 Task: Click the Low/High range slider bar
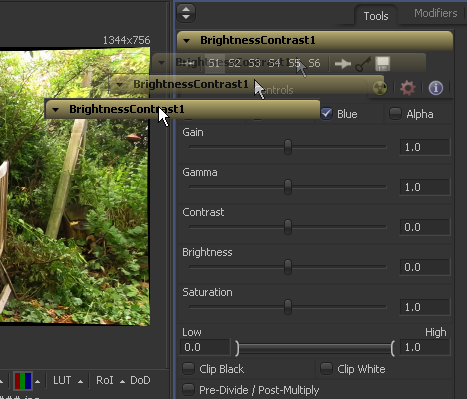pyautogui.click(x=315, y=348)
